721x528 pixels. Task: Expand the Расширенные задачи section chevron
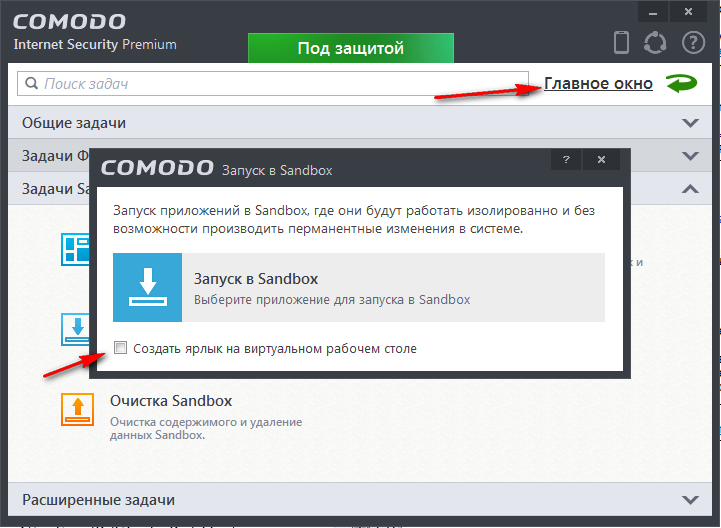[x=690, y=499]
